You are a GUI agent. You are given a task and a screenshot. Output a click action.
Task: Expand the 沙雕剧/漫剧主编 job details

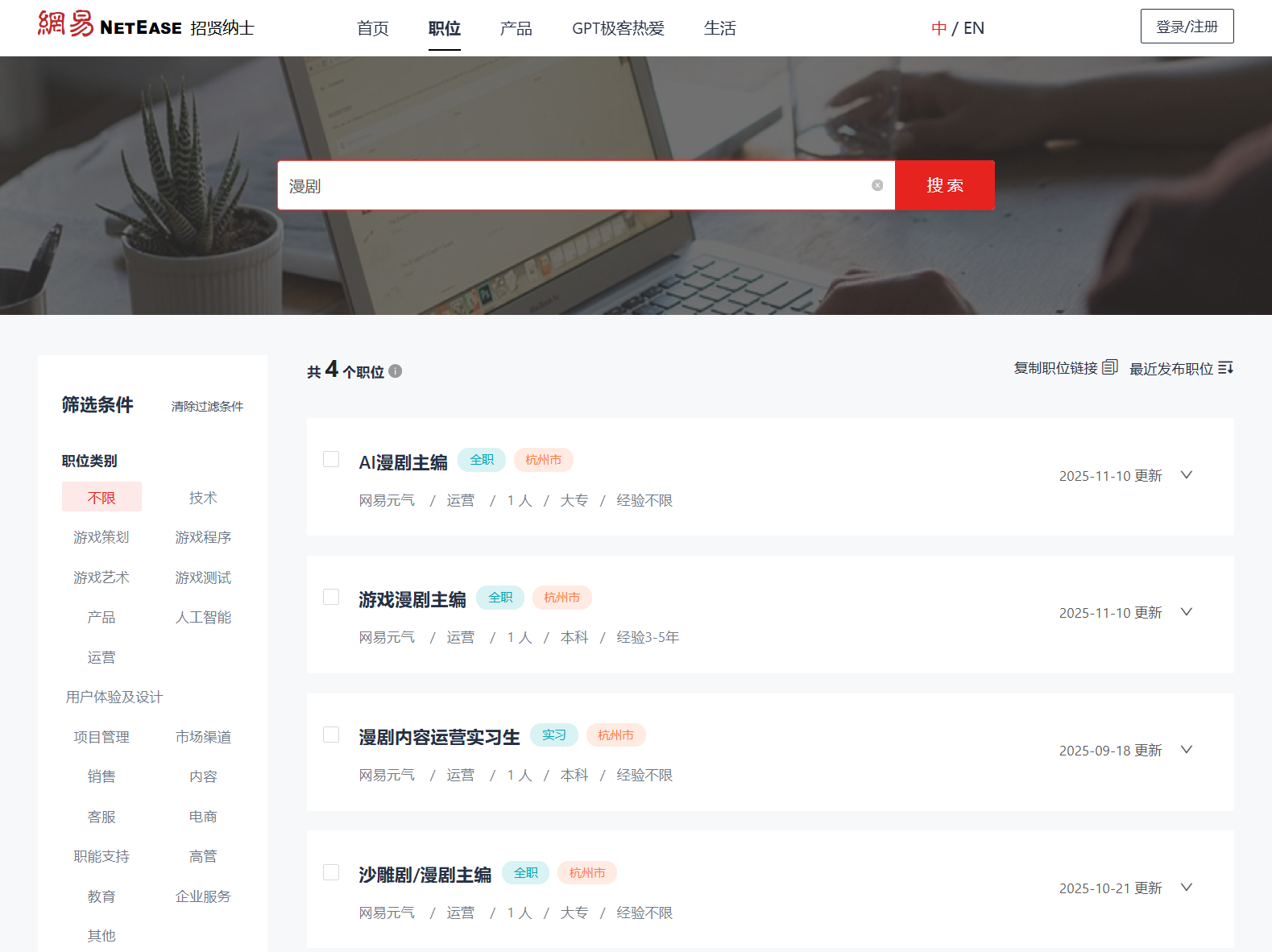coord(1186,888)
